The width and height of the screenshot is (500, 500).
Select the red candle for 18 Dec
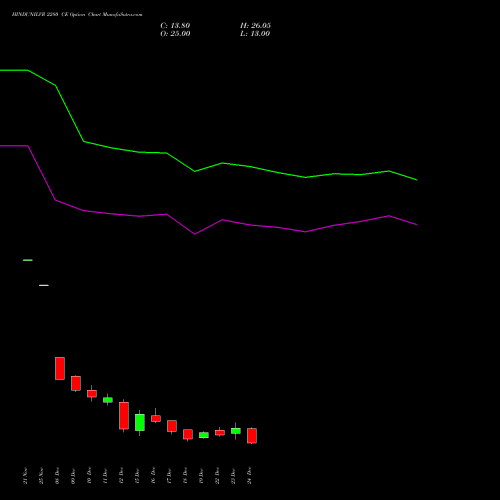pyautogui.click(x=188, y=434)
